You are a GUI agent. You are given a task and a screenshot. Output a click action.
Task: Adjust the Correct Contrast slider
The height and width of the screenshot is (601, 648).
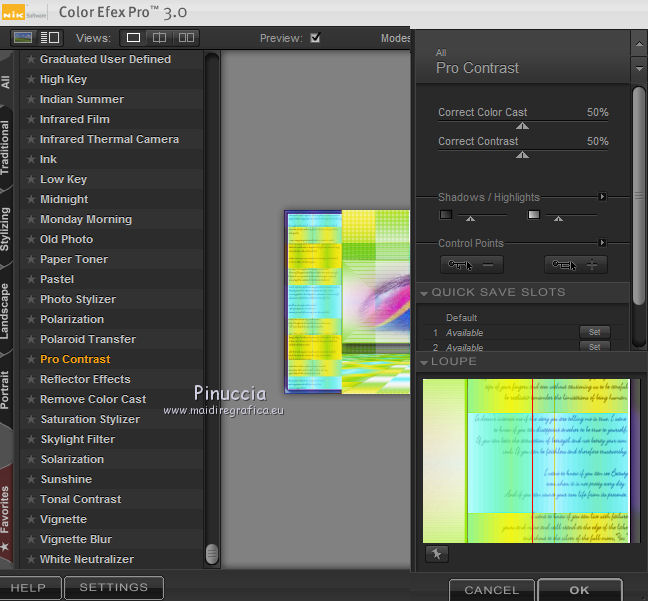coord(522,154)
